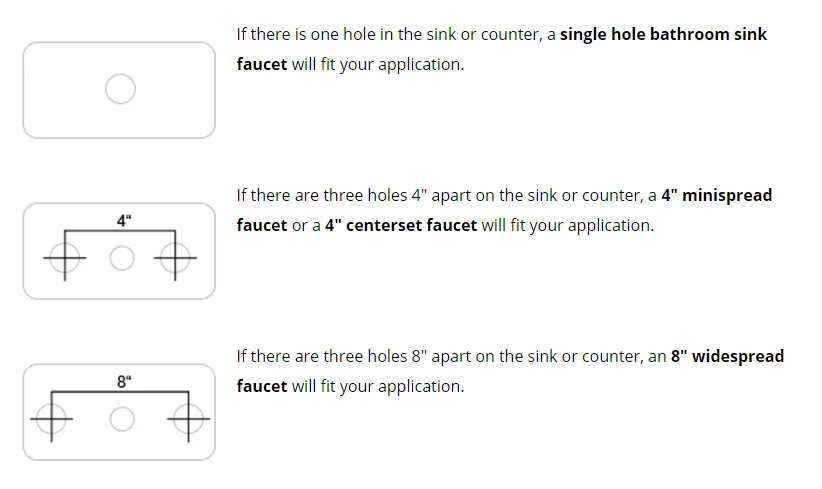The height and width of the screenshot is (489, 822).
Task: Click the center hole in the single-hole diagram
Action: (119, 89)
